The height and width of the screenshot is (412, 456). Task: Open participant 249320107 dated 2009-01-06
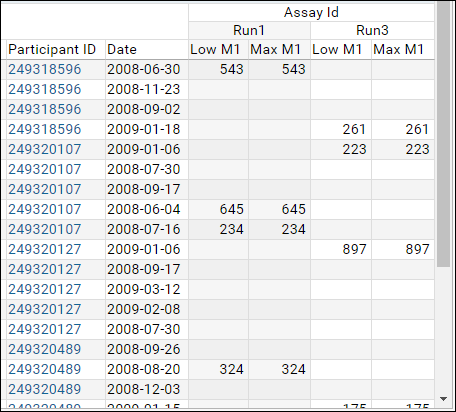coord(45,149)
